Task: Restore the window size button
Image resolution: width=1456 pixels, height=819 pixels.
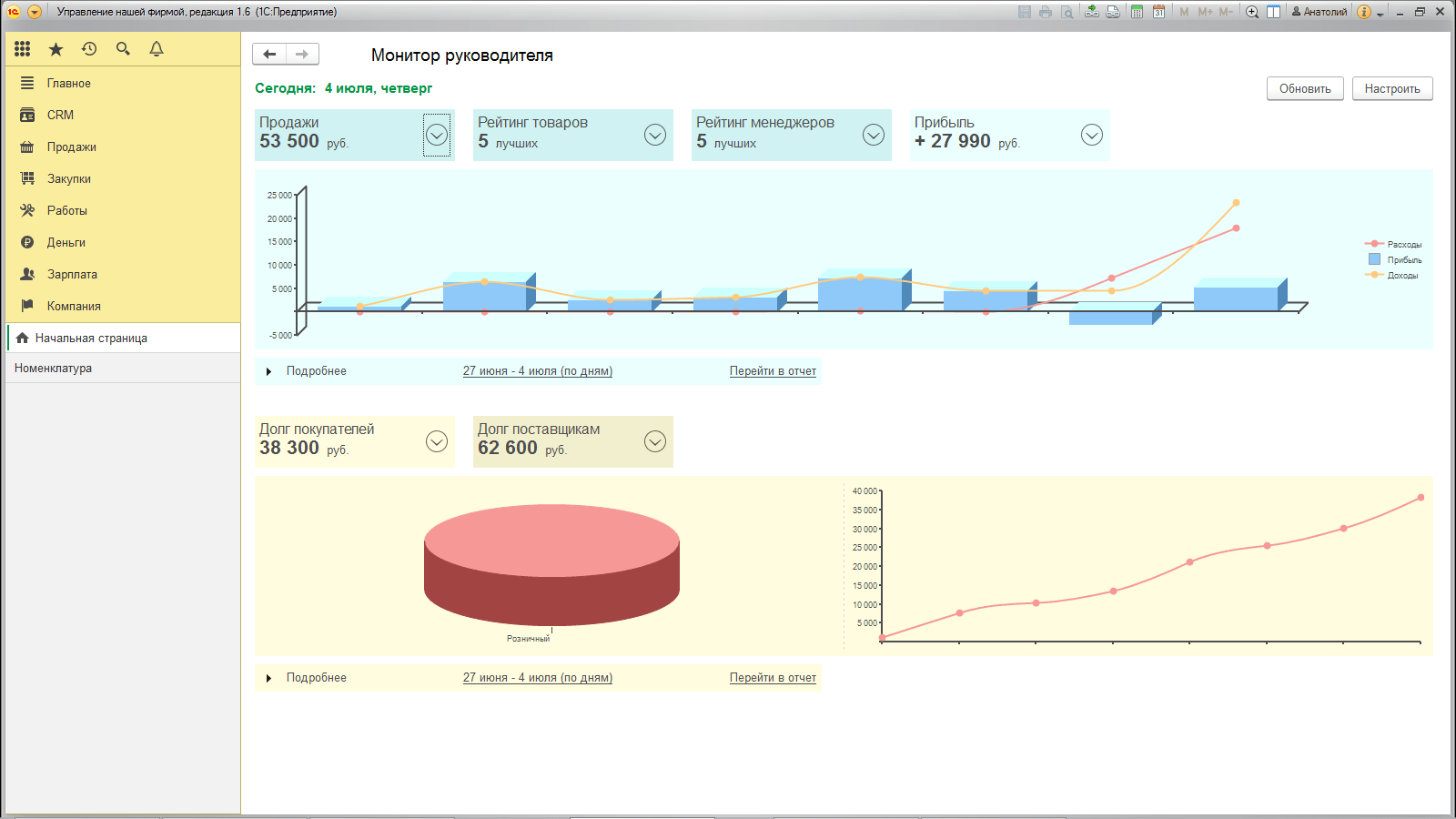Action: pyautogui.click(x=1420, y=12)
